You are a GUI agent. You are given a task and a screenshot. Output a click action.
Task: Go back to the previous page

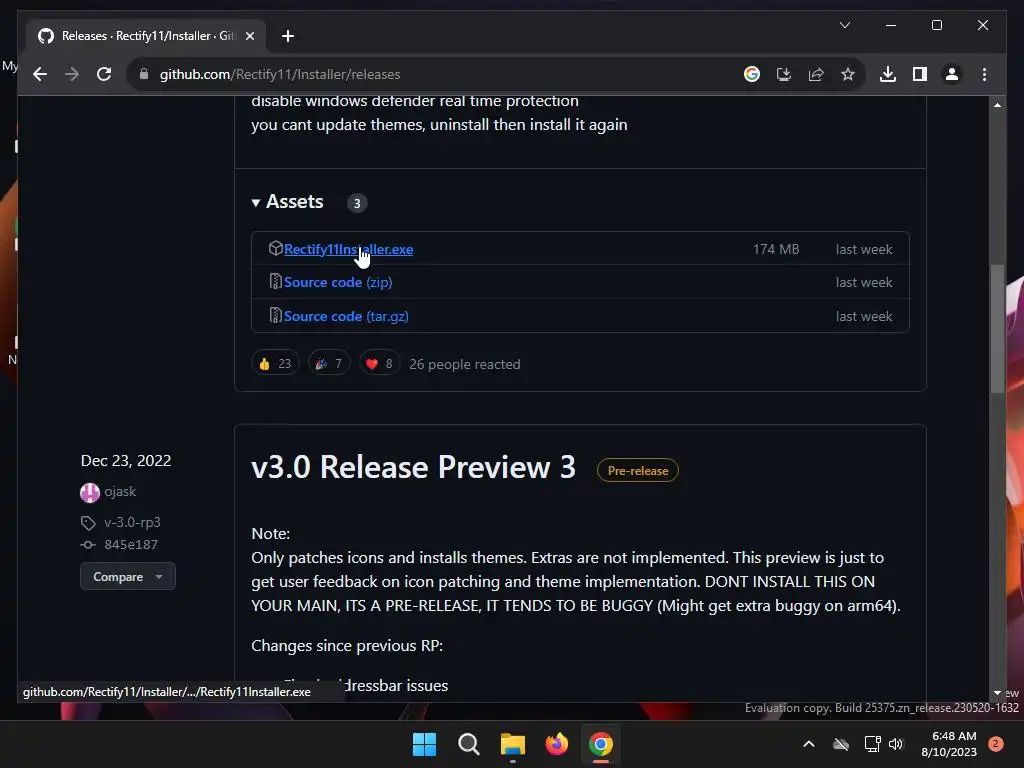pyautogui.click(x=40, y=74)
